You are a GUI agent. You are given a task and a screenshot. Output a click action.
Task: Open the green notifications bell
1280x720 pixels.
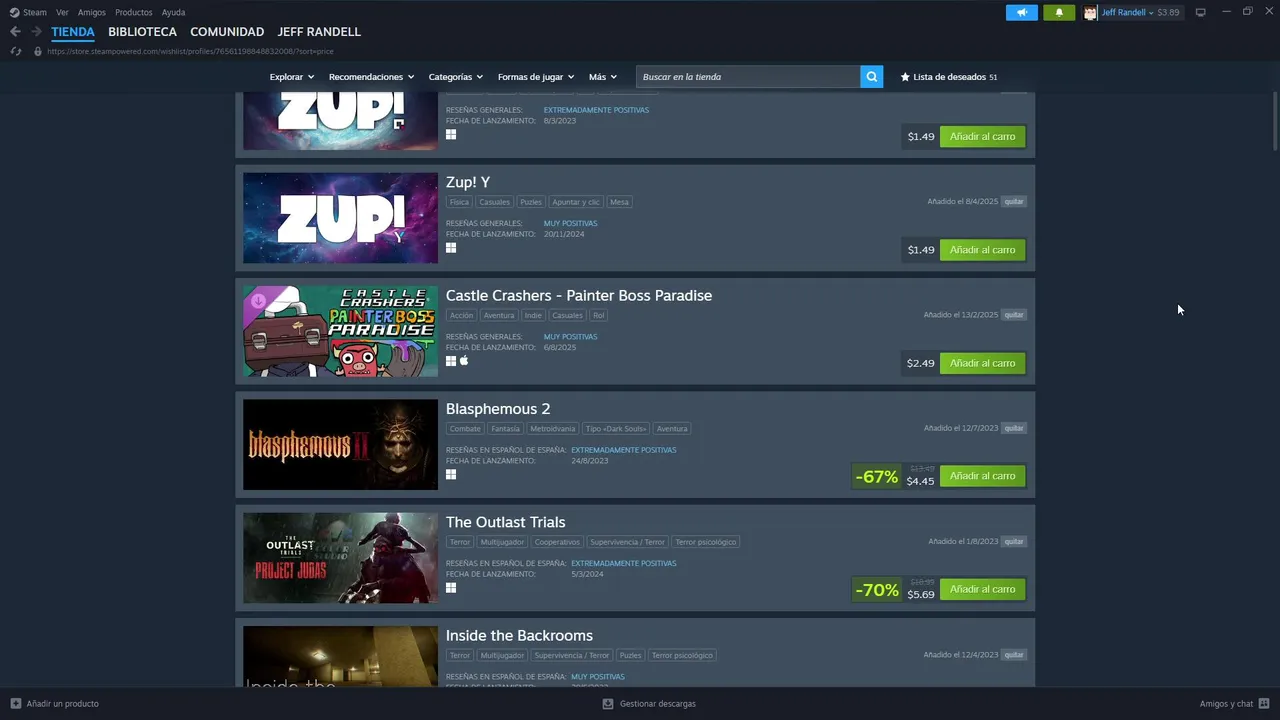(x=1059, y=13)
